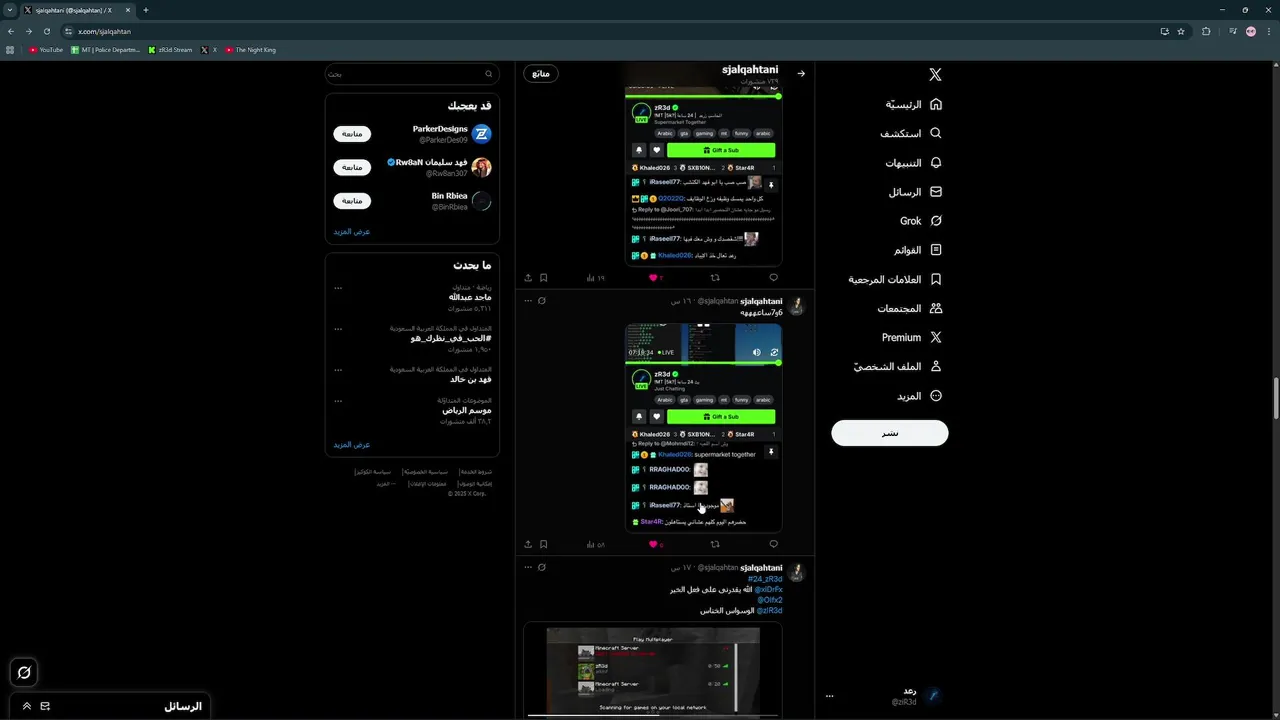Repost the 6و7ساعهههه post

[x=714, y=544]
